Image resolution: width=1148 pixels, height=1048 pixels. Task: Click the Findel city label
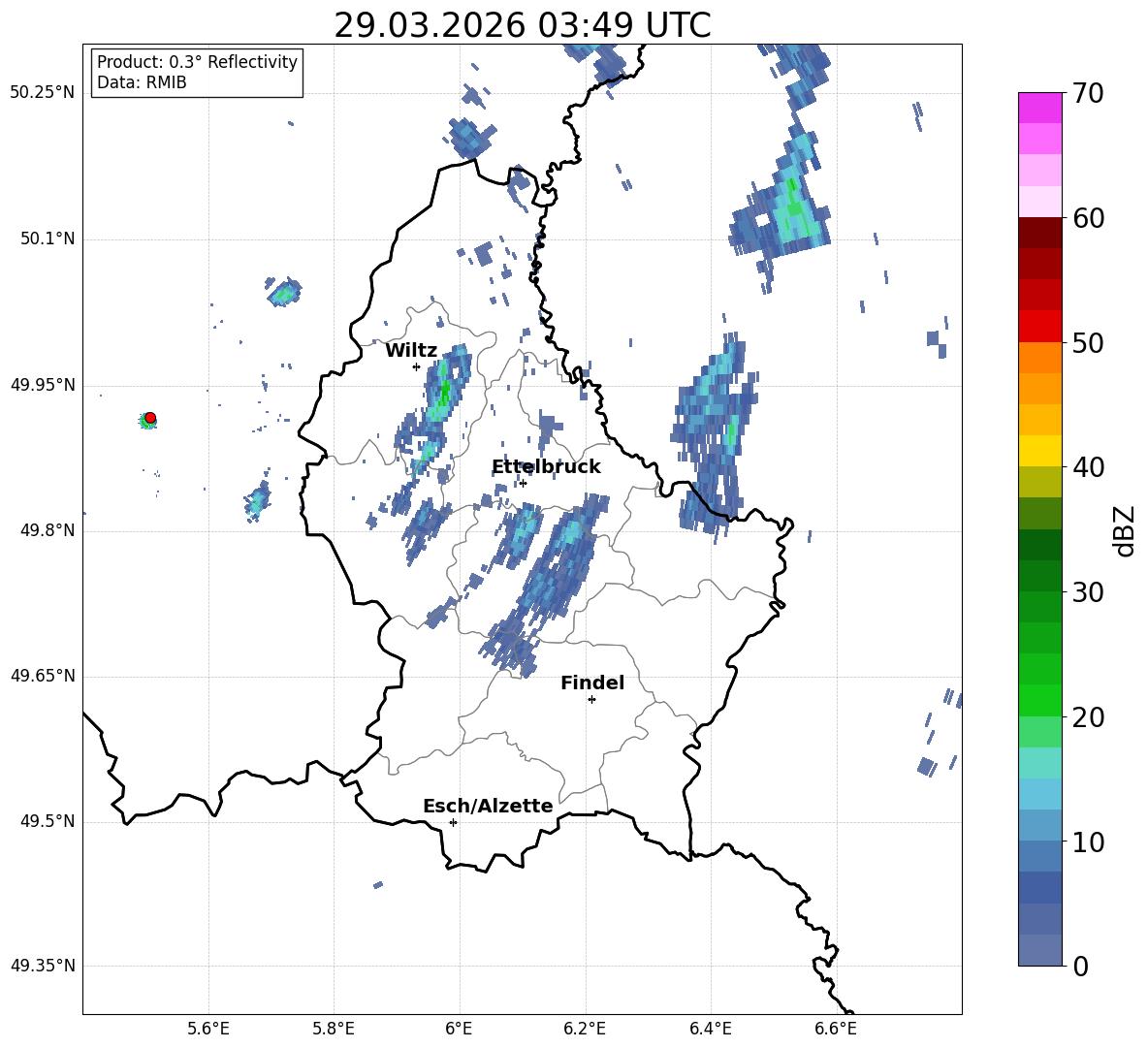coord(592,683)
